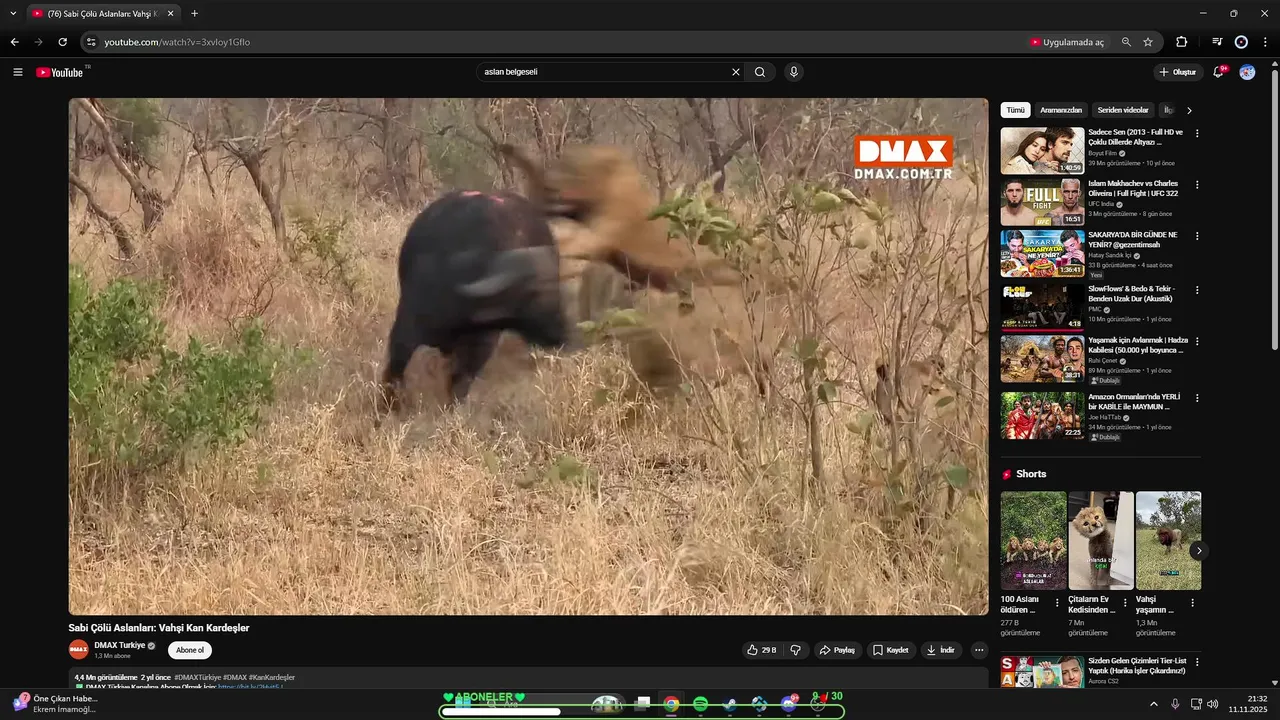Click the Oluştur create button

coord(1177,72)
